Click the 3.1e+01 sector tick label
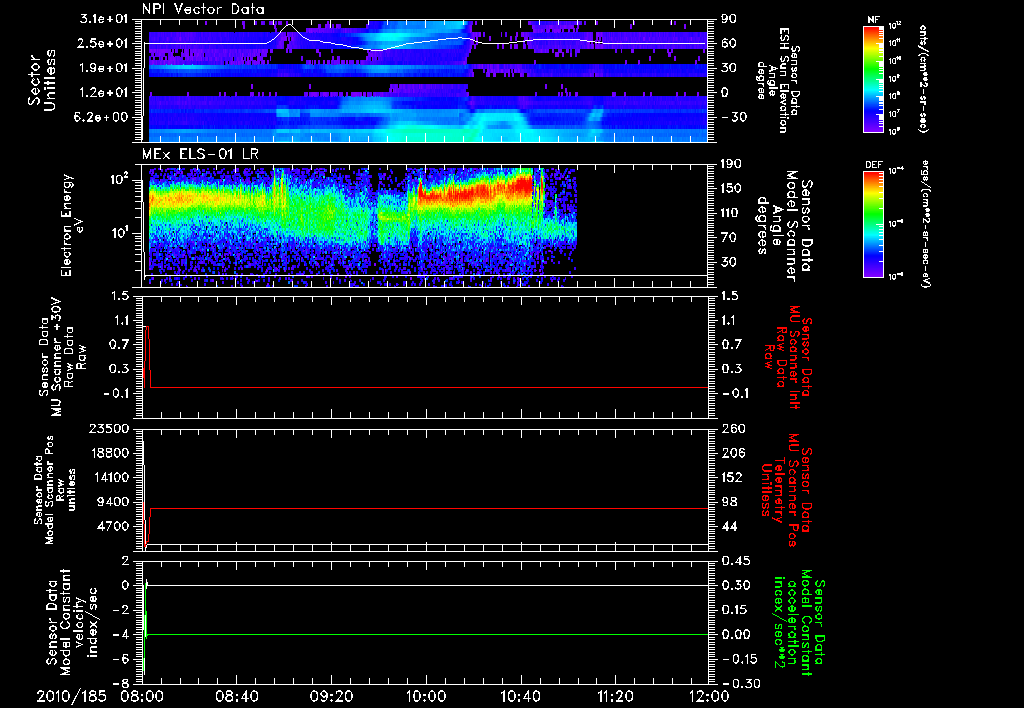This screenshot has height=708, width=1024. pyautogui.click(x=103, y=19)
